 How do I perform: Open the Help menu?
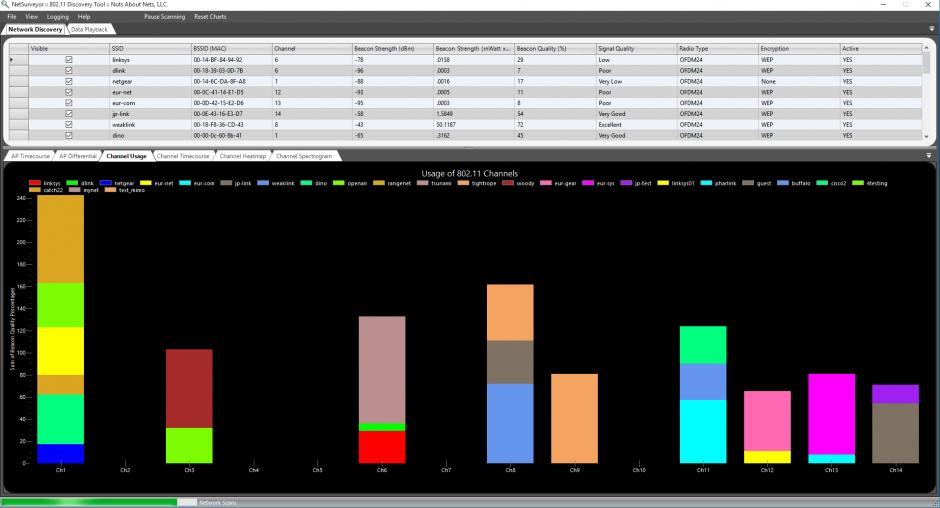coord(84,17)
